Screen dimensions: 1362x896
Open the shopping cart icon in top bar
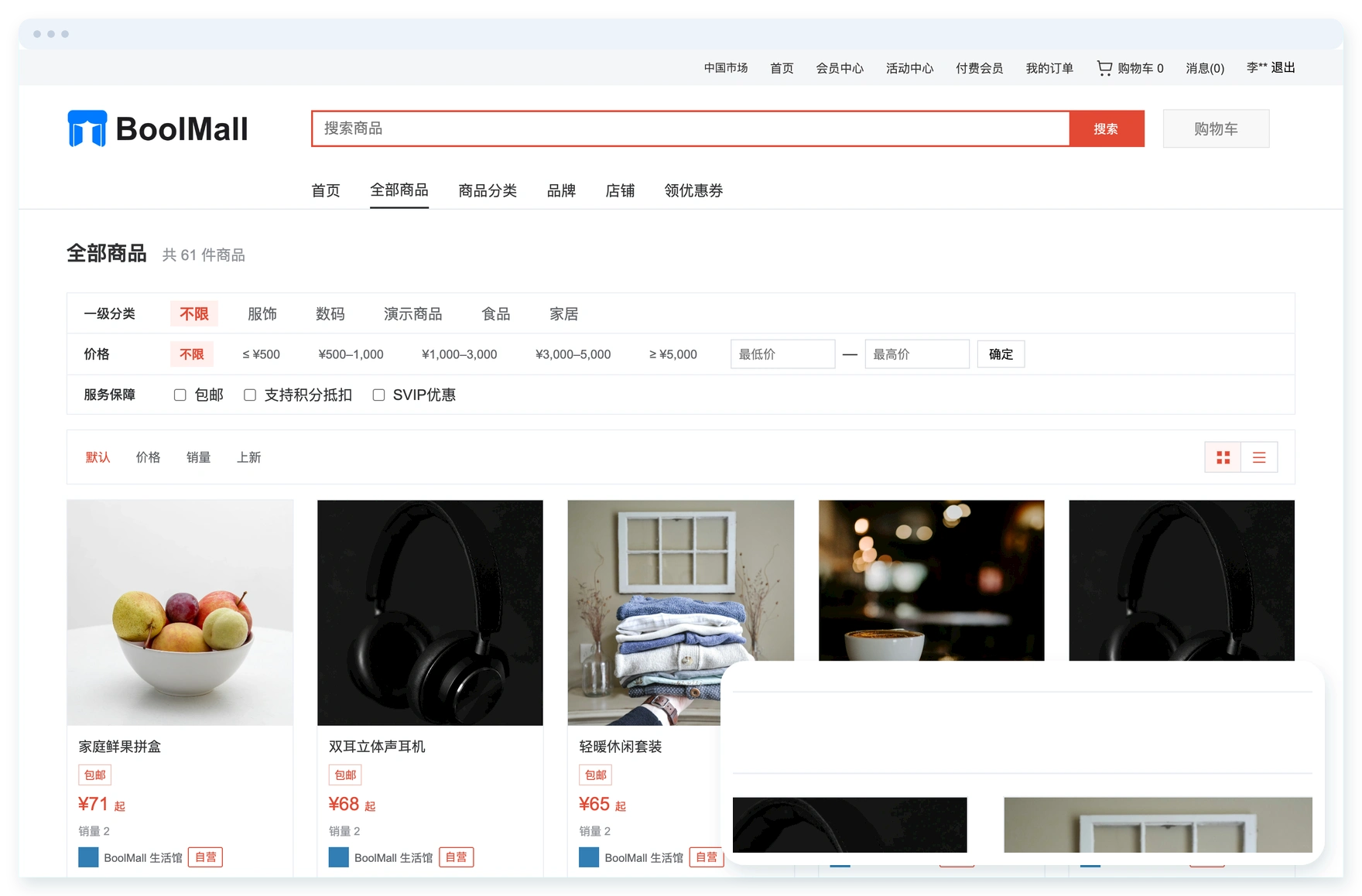pos(1104,68)
